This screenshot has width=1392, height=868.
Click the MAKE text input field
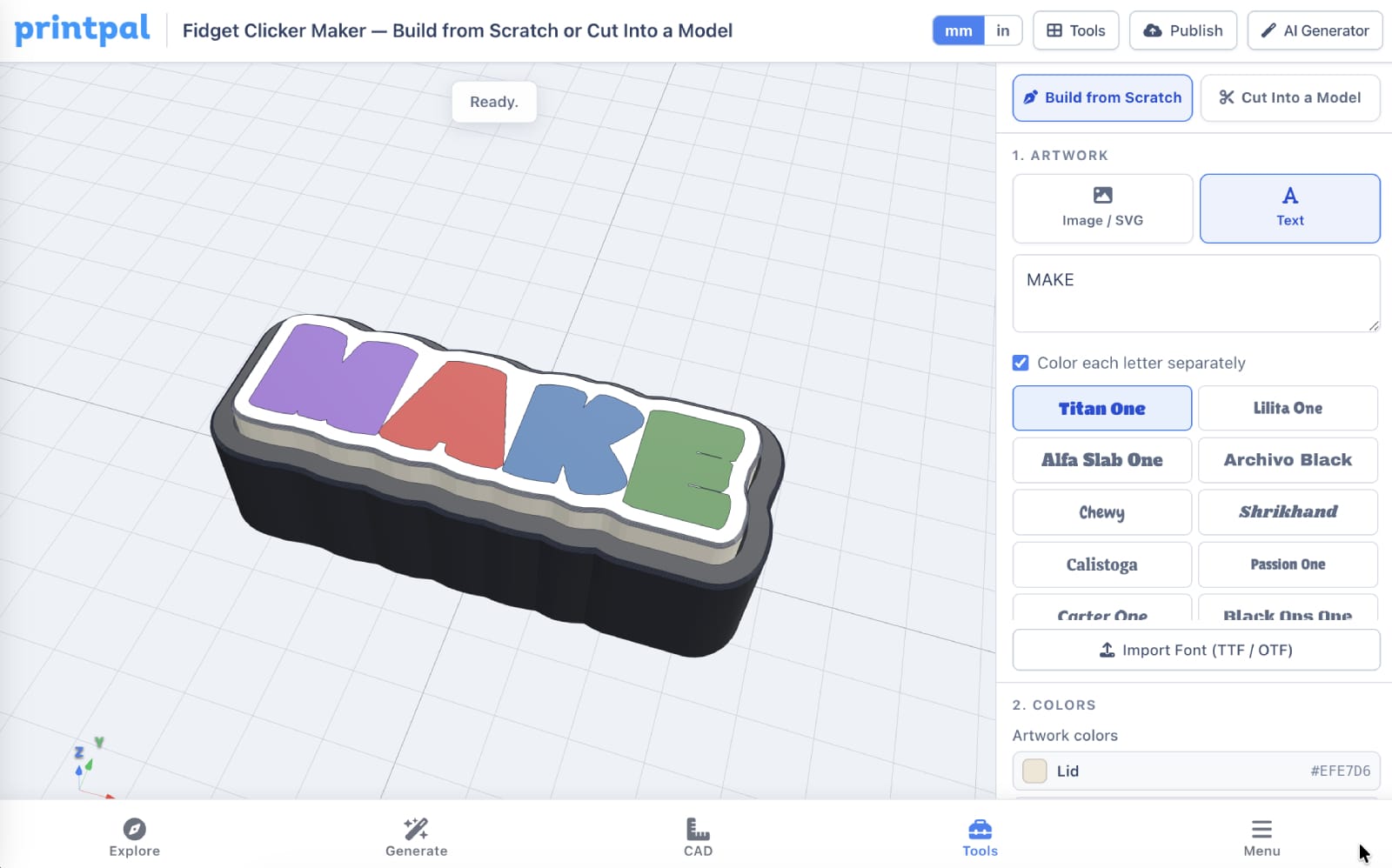[1196, 293]
